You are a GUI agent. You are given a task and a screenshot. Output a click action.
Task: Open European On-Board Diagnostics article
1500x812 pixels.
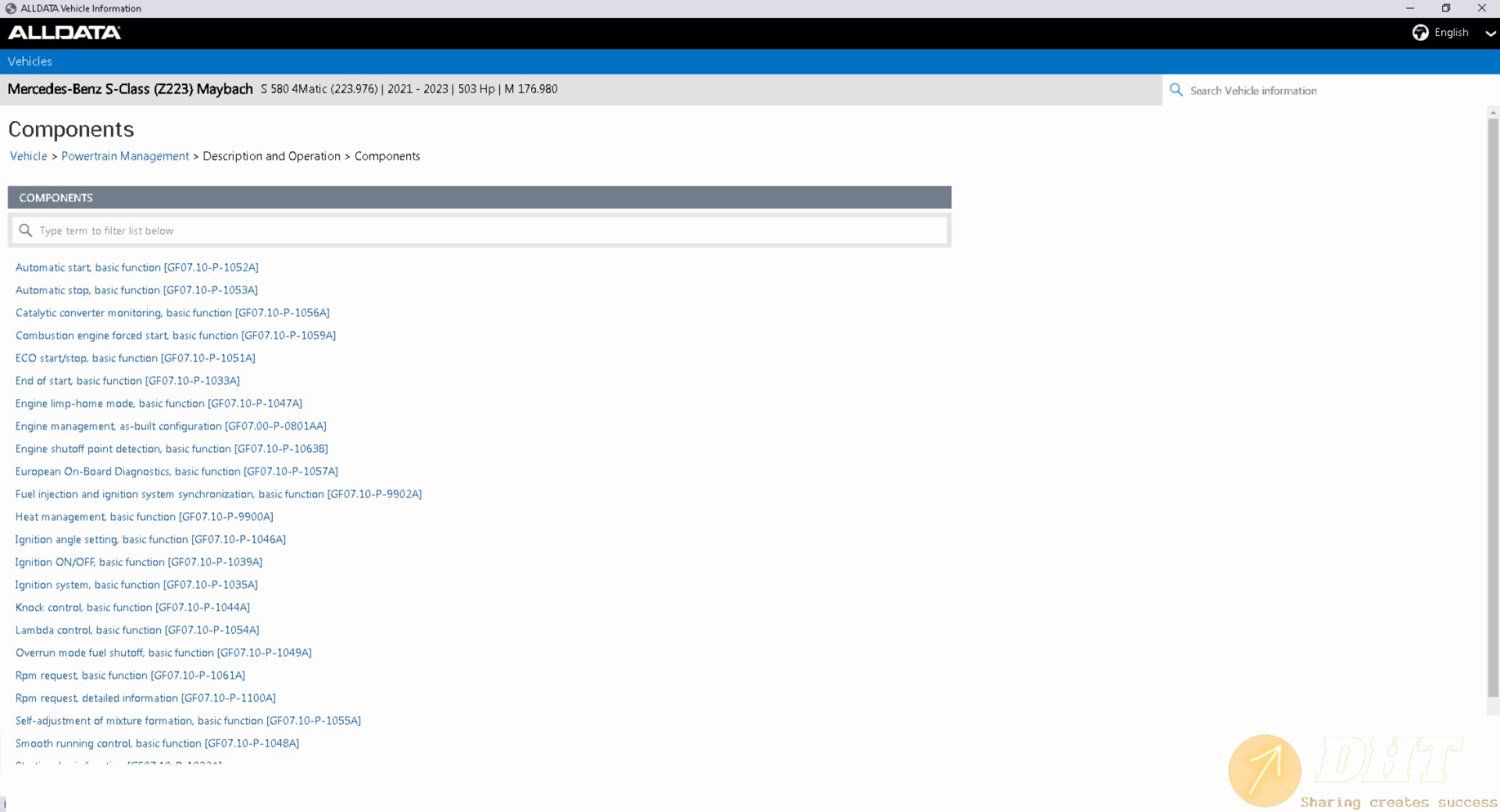177,472
